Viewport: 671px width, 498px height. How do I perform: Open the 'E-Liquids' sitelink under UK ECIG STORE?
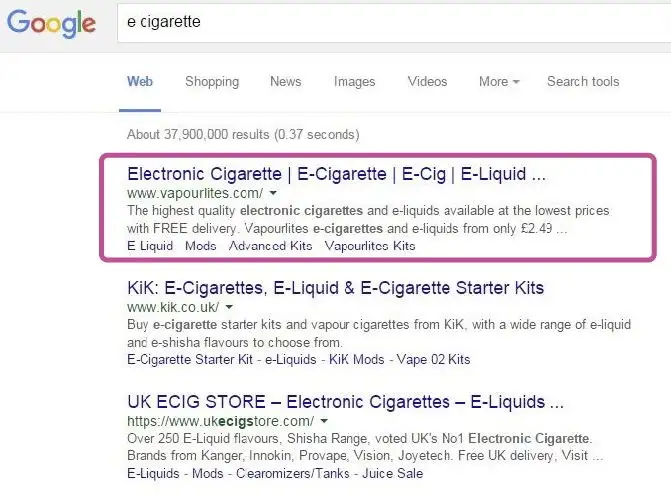click(153, 474)
